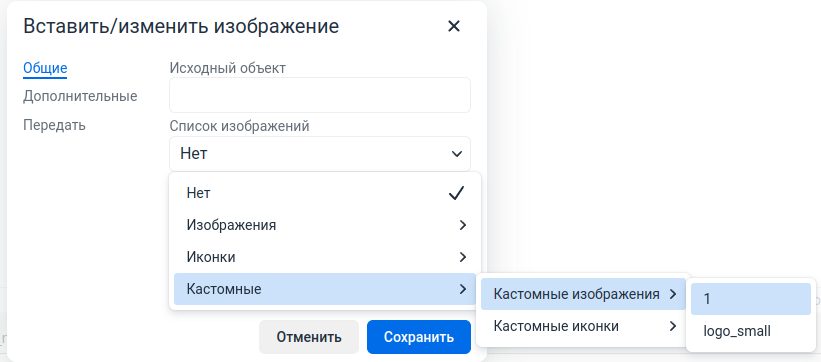Click the checkmark icon next to Нет
The image size is (821, 362).
point(457,193)
